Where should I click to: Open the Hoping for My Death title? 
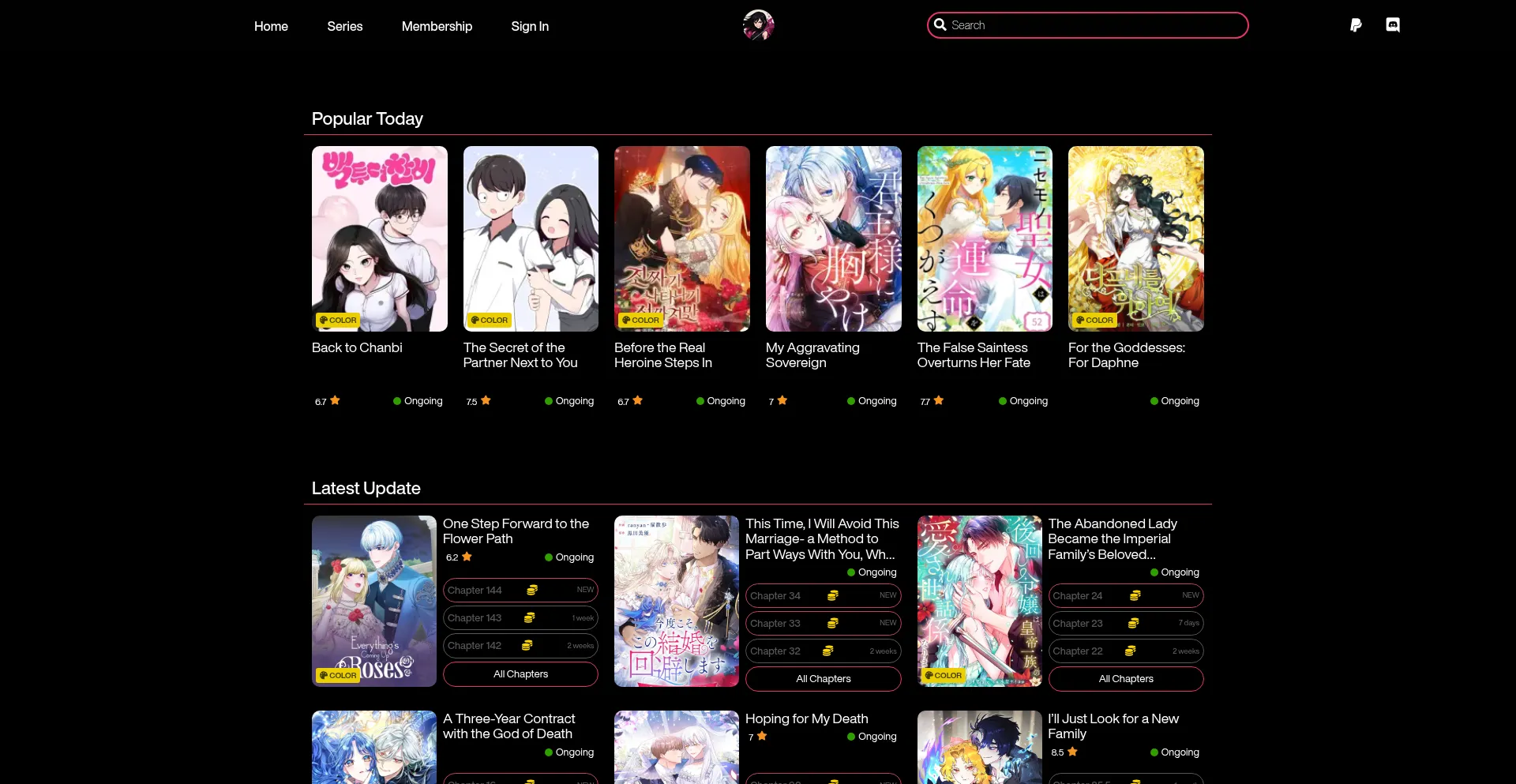pyautogui.click(x=806, y=718)
